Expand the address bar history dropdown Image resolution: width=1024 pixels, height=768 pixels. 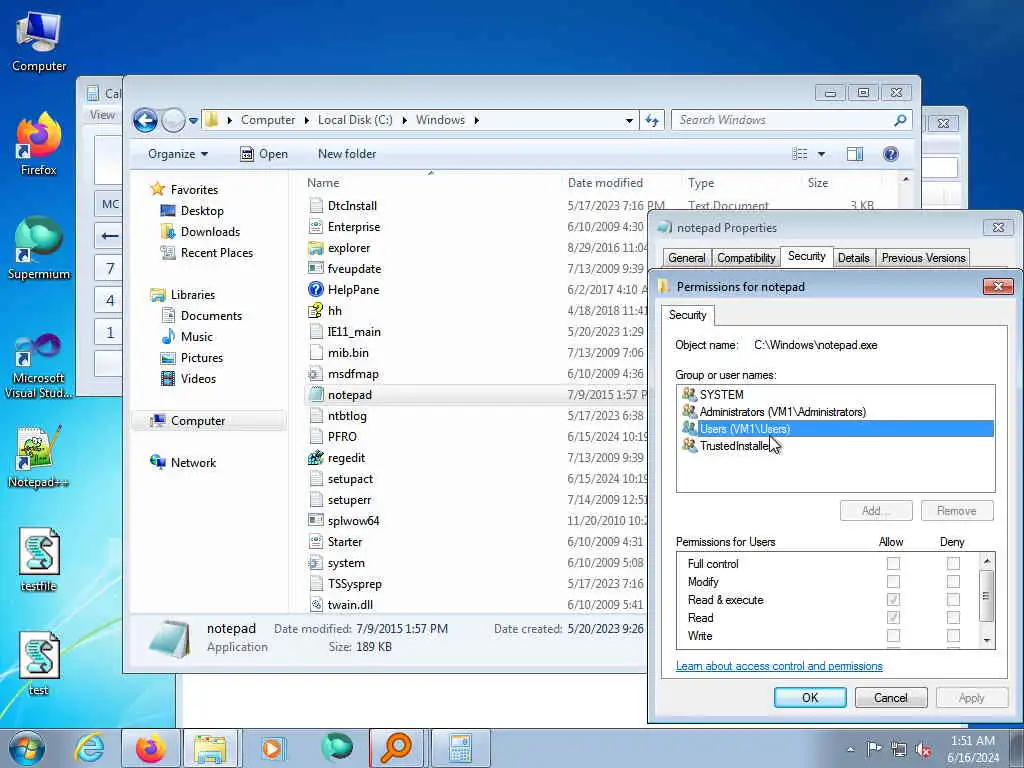(x=629, y=120)
